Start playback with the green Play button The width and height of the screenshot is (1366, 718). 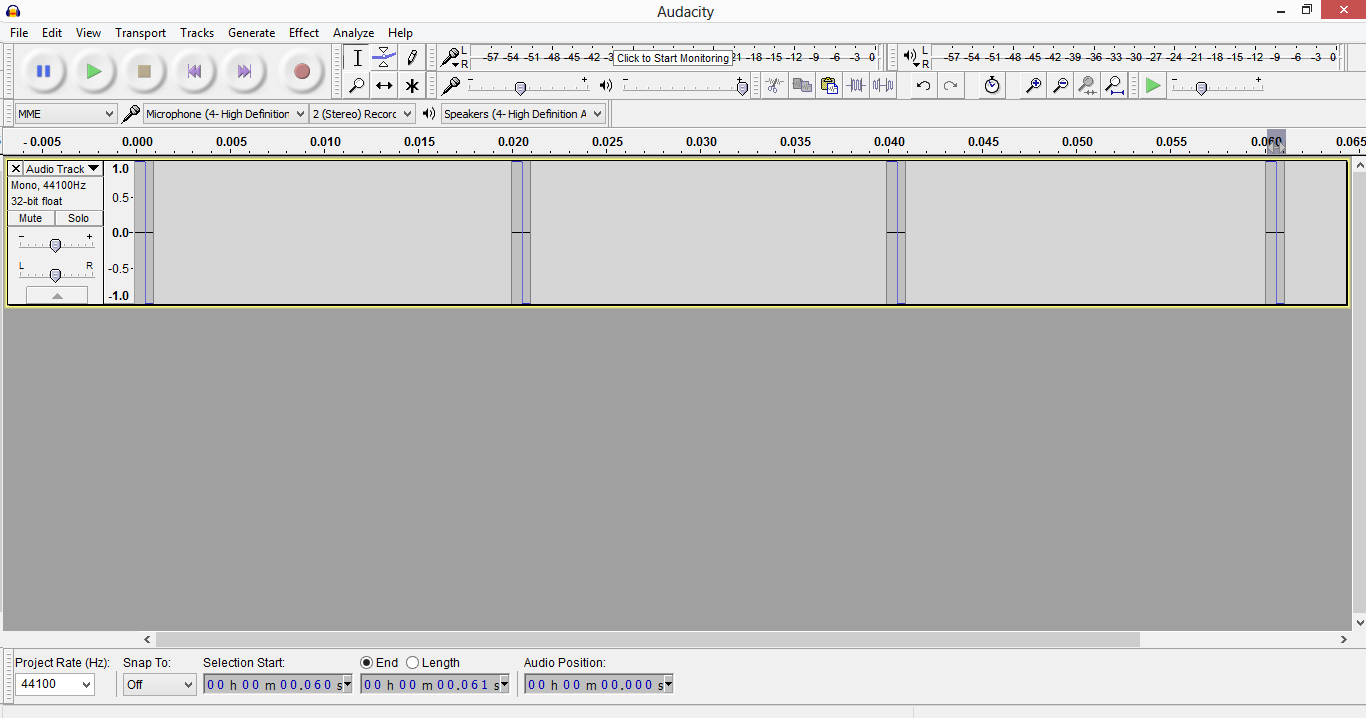94,71
